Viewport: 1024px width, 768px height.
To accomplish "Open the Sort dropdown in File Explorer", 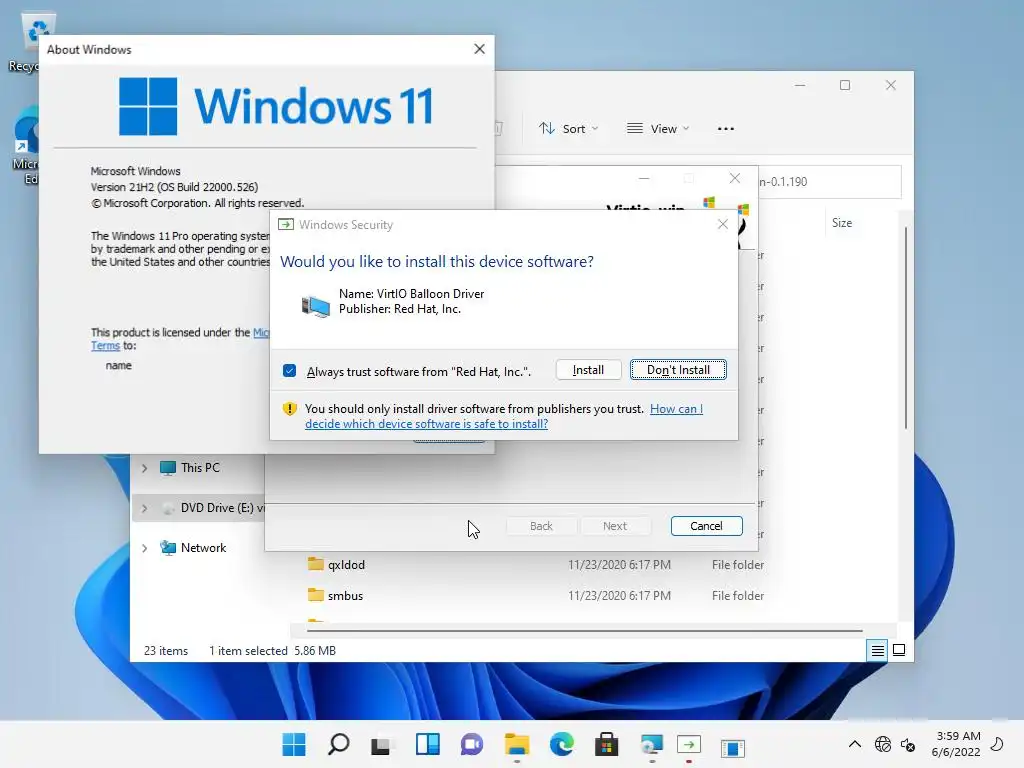I will click(568, 129).
